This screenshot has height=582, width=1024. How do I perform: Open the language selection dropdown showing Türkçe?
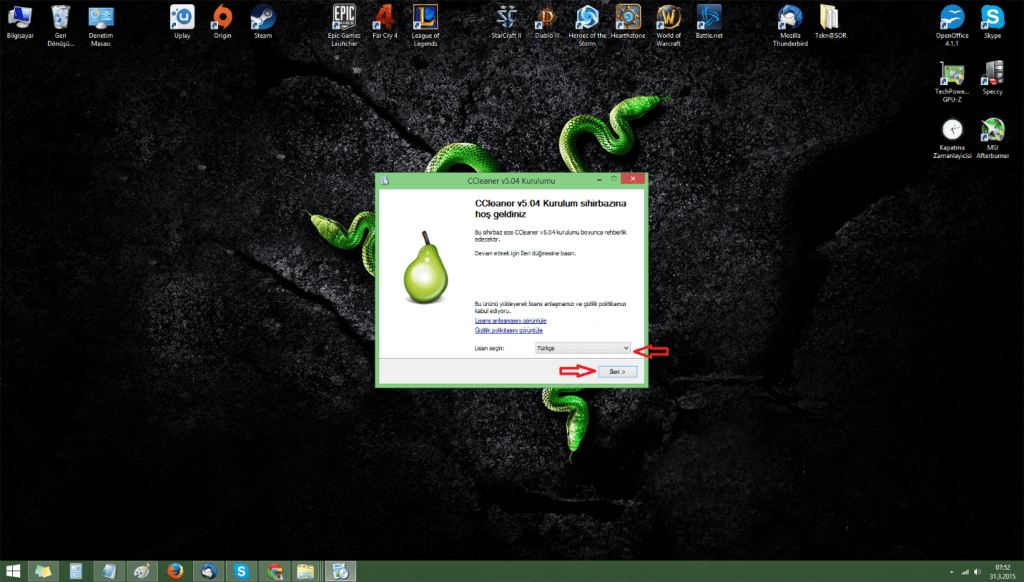point(582,347)
